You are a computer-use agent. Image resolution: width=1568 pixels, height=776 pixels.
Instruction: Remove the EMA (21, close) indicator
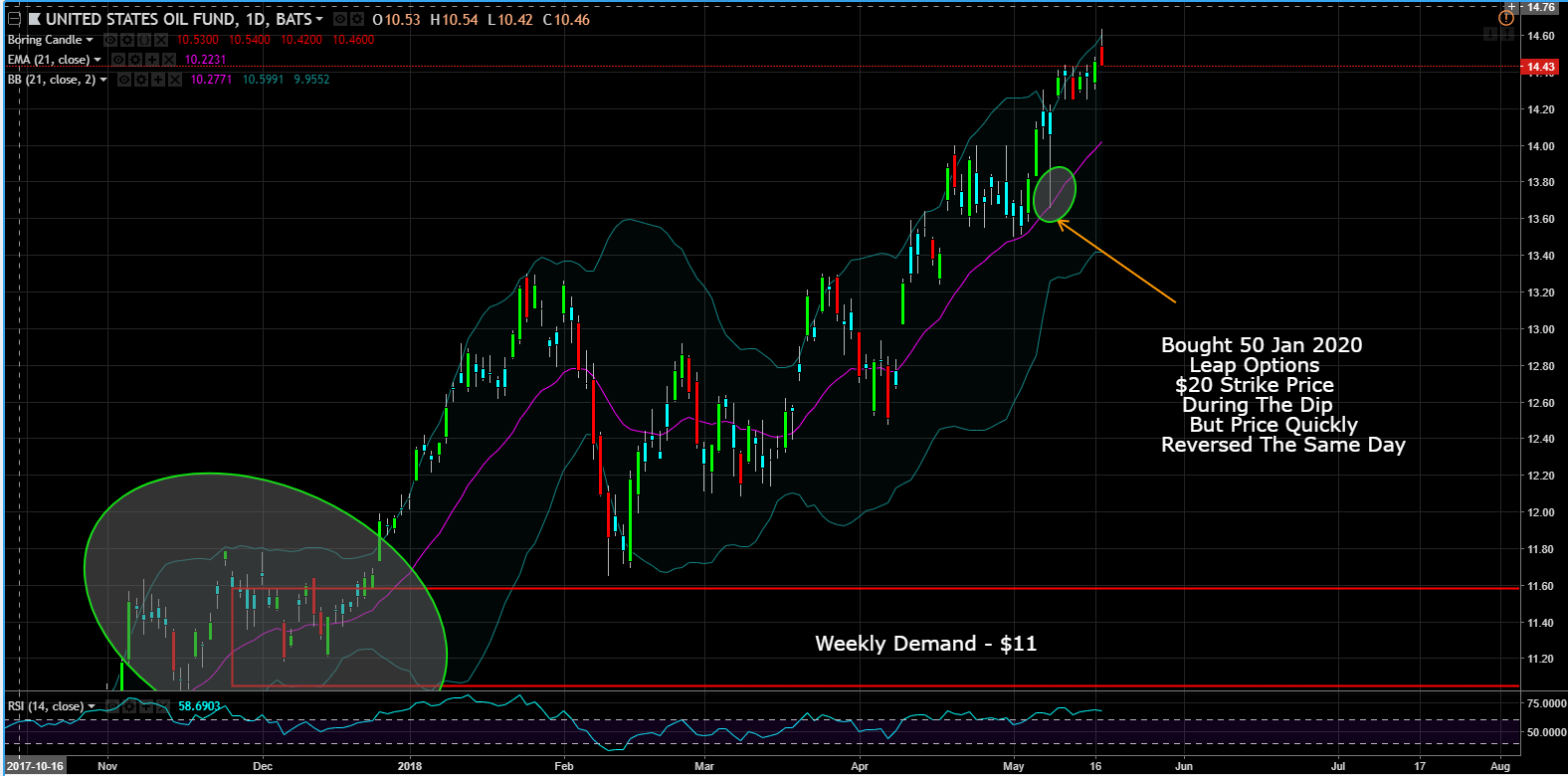[x=169, y=60]
